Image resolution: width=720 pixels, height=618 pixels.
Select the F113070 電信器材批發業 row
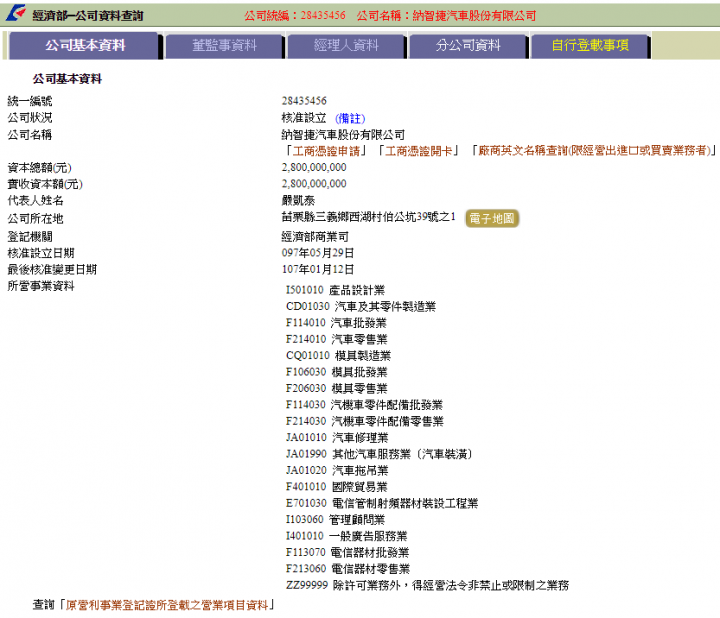(347, 552)
